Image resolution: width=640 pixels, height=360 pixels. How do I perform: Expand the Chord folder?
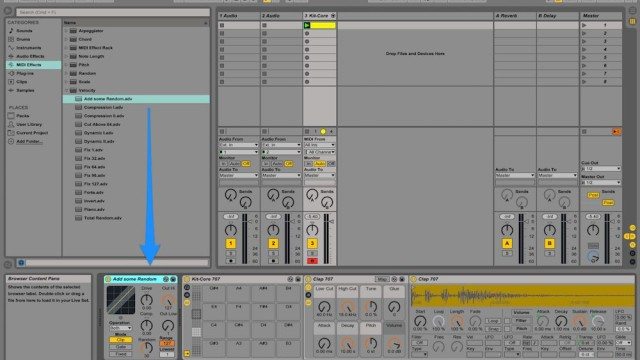tap(66, 39)
